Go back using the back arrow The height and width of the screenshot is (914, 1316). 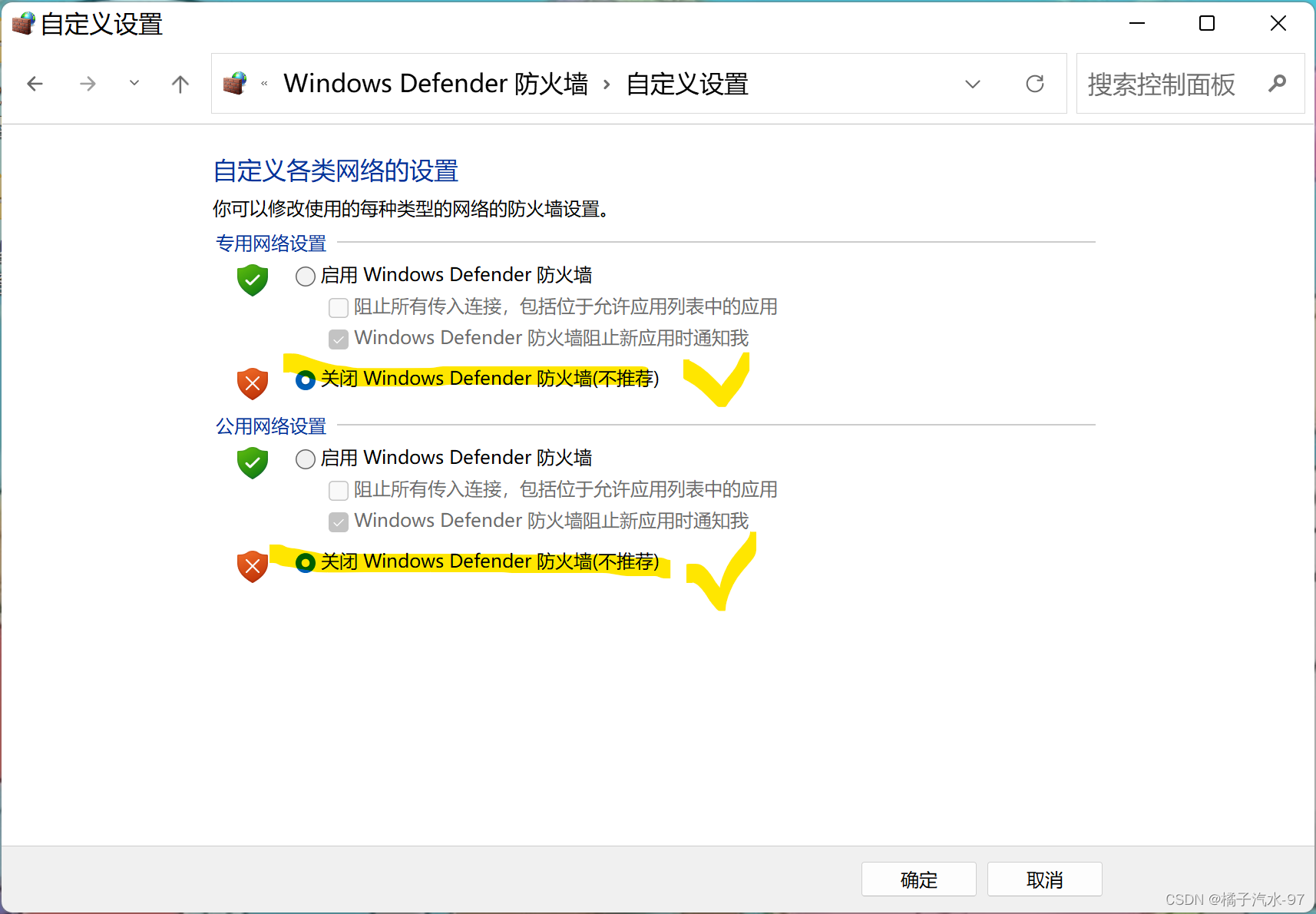click(x=35, y=84)
